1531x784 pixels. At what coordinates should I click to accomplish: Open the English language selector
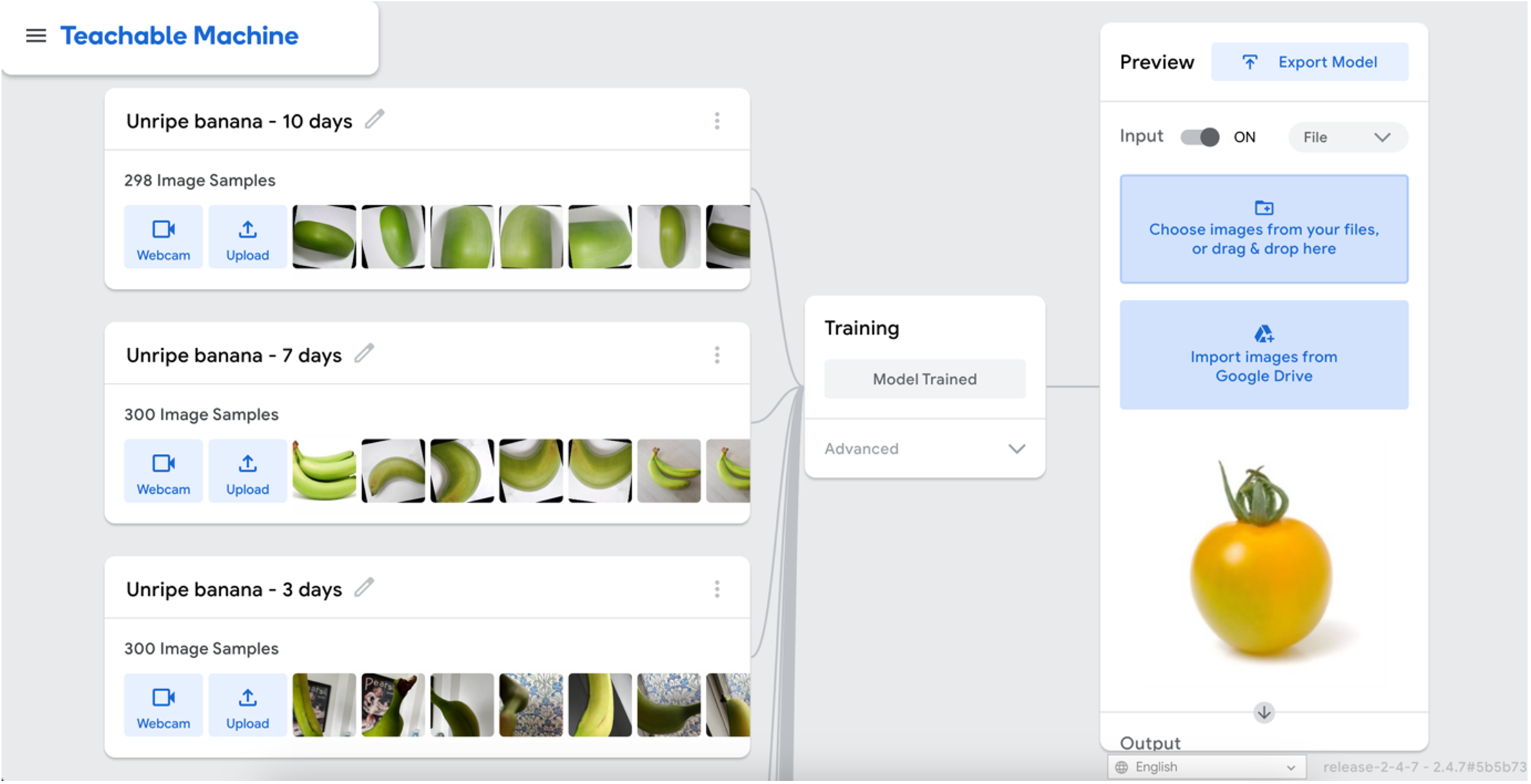click(1206, 767)
